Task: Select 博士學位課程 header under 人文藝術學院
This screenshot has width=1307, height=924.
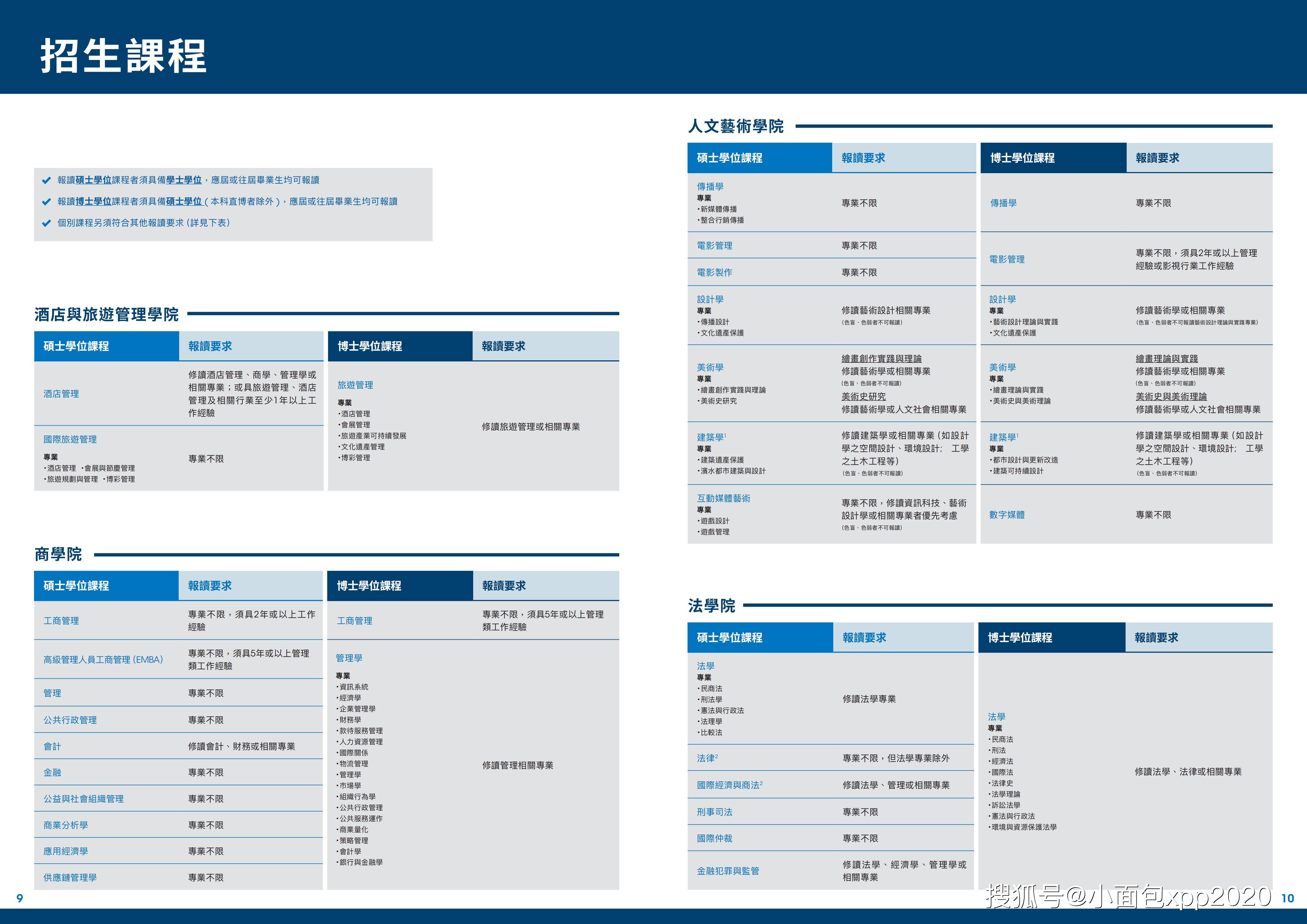Action: tap(1022, 158)
